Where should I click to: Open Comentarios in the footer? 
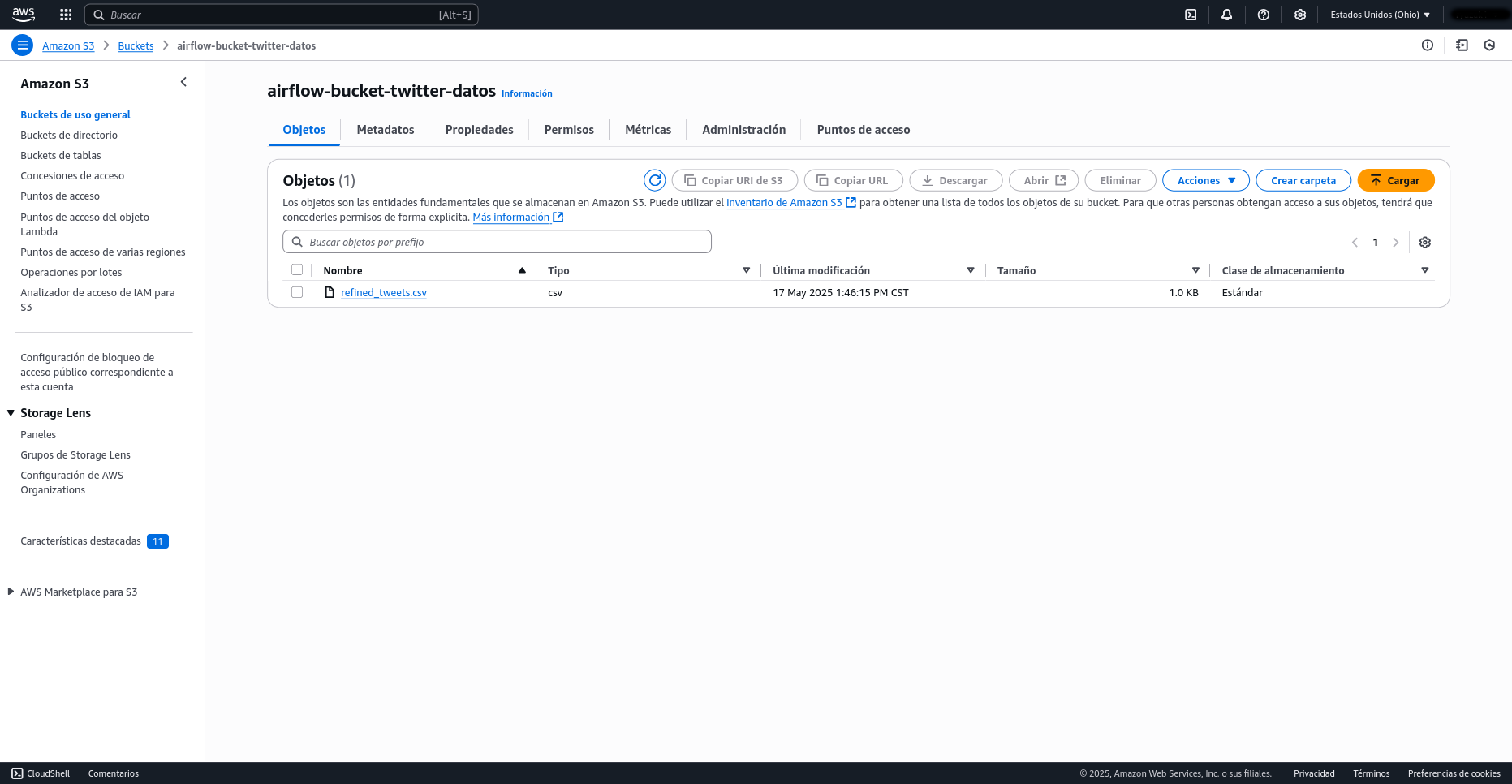coord(114,773)
